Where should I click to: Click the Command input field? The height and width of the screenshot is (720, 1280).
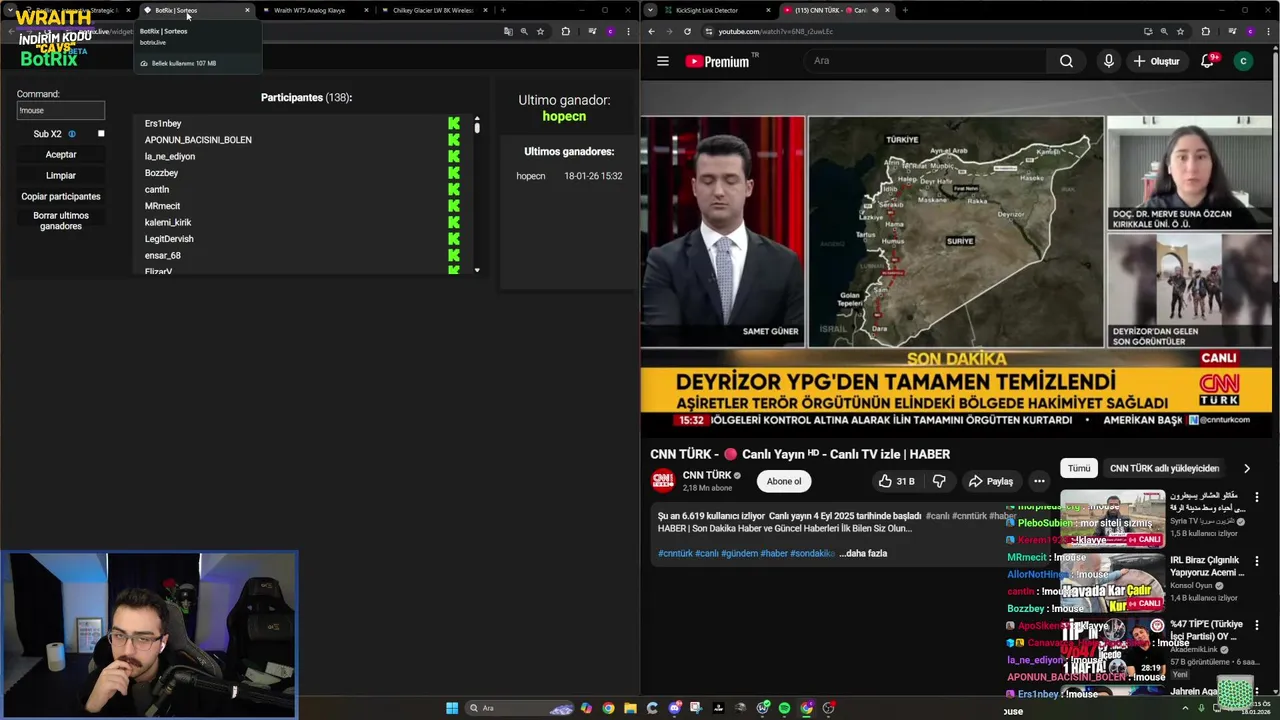[61, 110]
